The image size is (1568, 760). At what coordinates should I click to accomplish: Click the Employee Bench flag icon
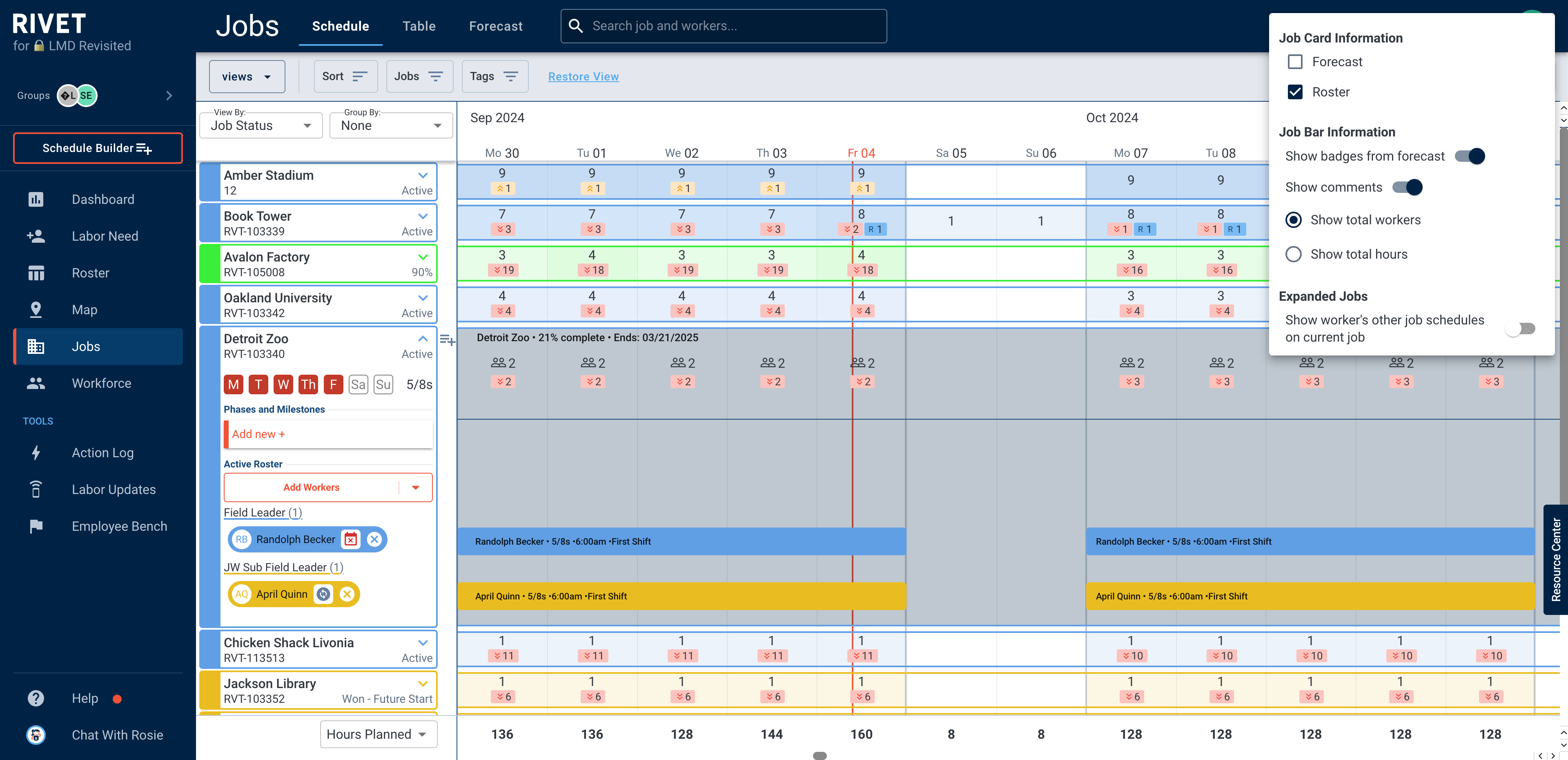click(x=36, y=526)
